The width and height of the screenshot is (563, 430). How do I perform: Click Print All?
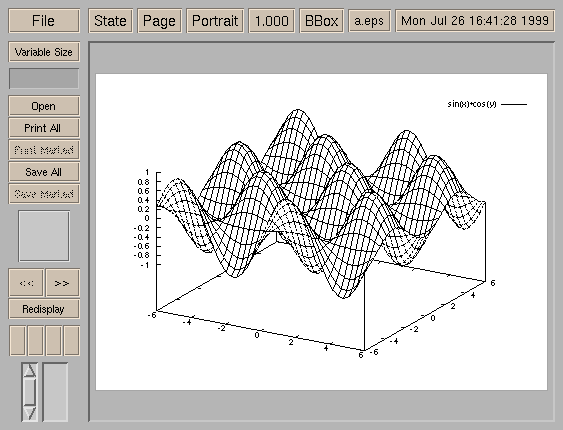click(44, 128)
